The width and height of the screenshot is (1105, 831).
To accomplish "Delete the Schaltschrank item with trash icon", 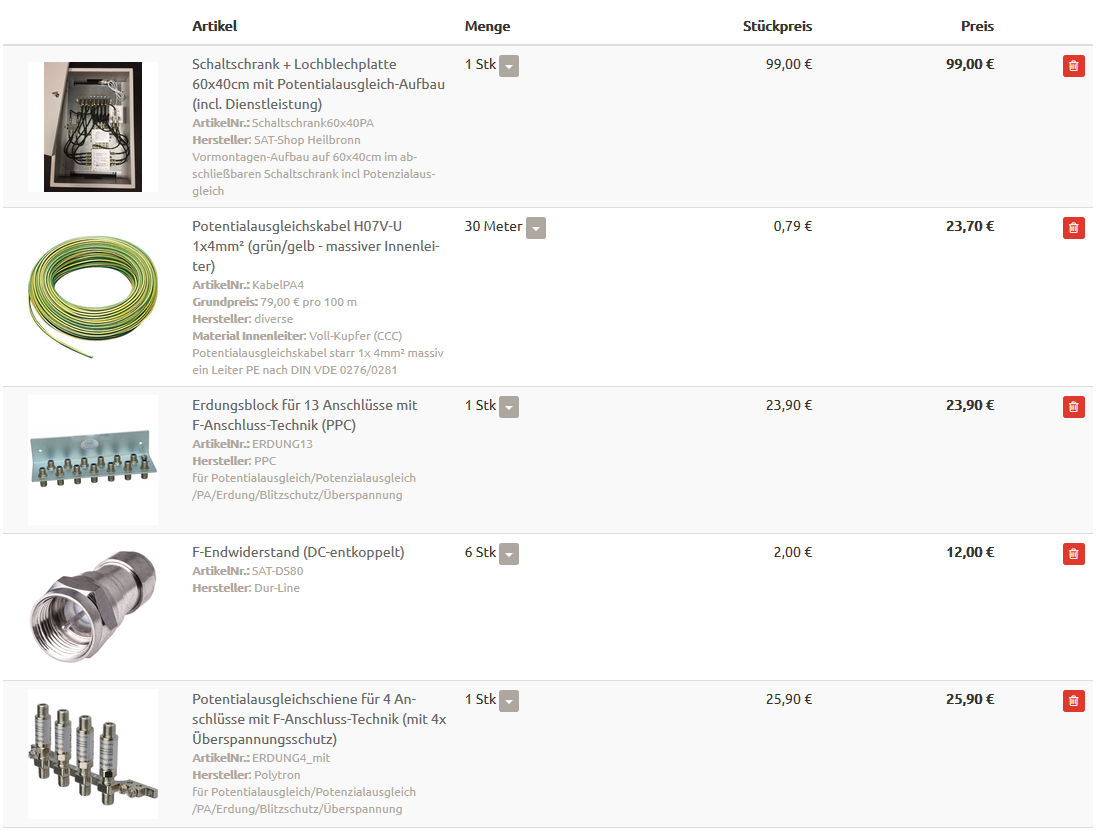I will (1073, 66).
